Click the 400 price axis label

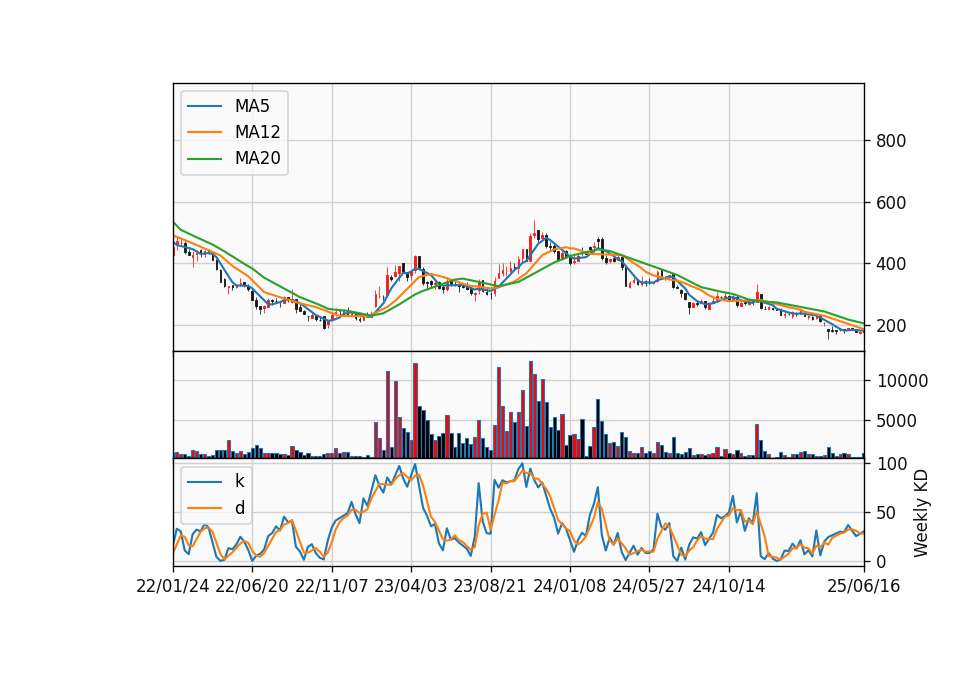[891, 264]
